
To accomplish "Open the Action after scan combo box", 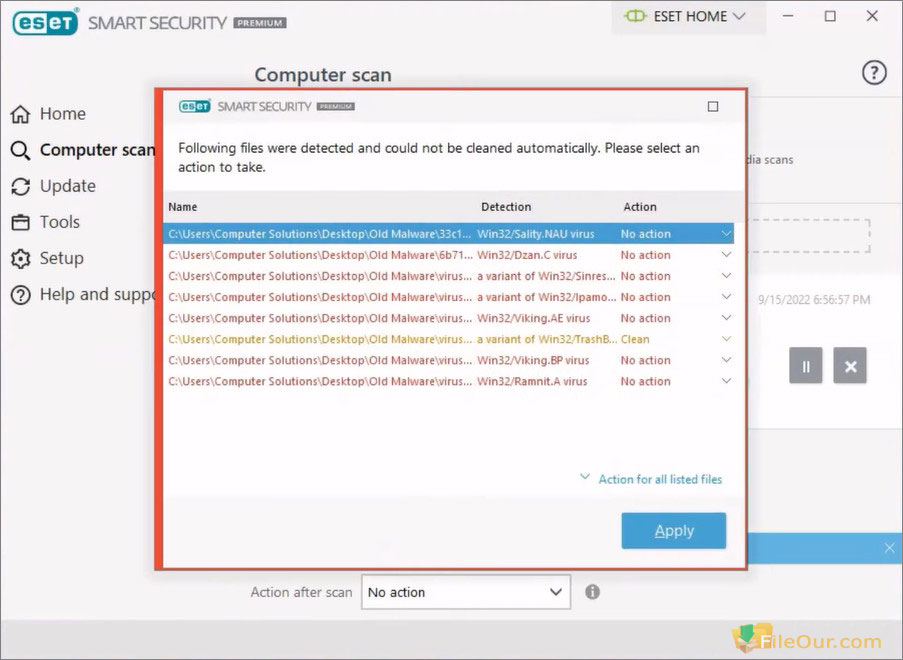I will tap(465, 592).
